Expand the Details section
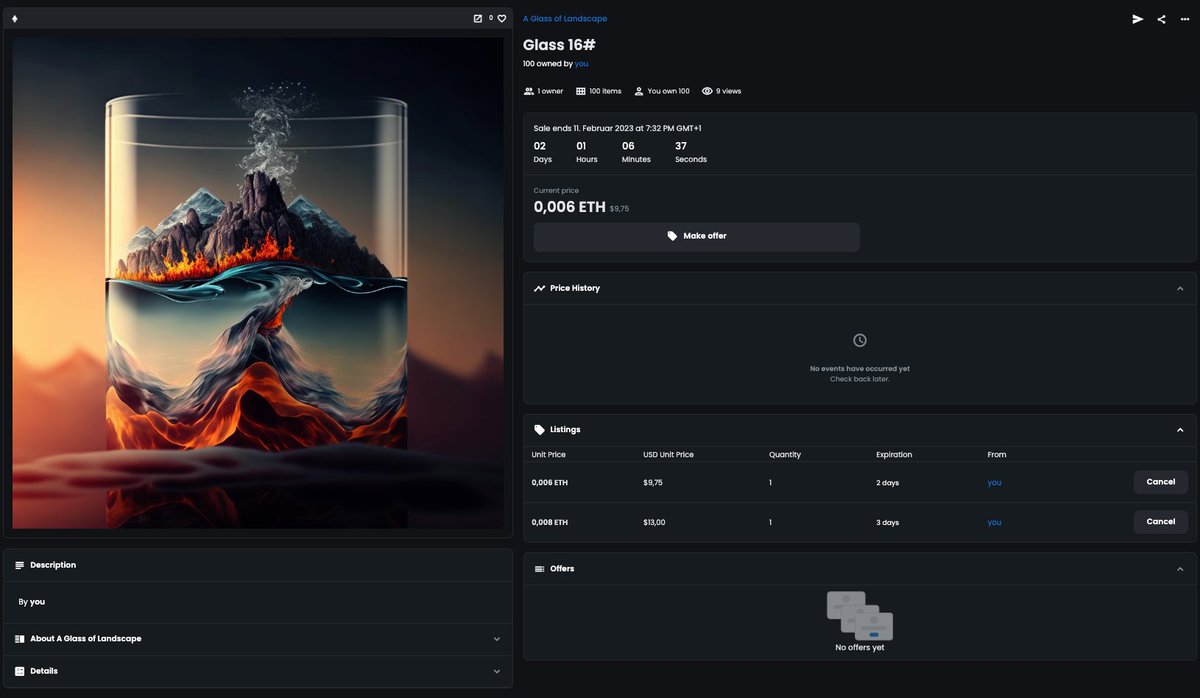The height and width of the screenshot is (698, 1200). pos(497,671)
